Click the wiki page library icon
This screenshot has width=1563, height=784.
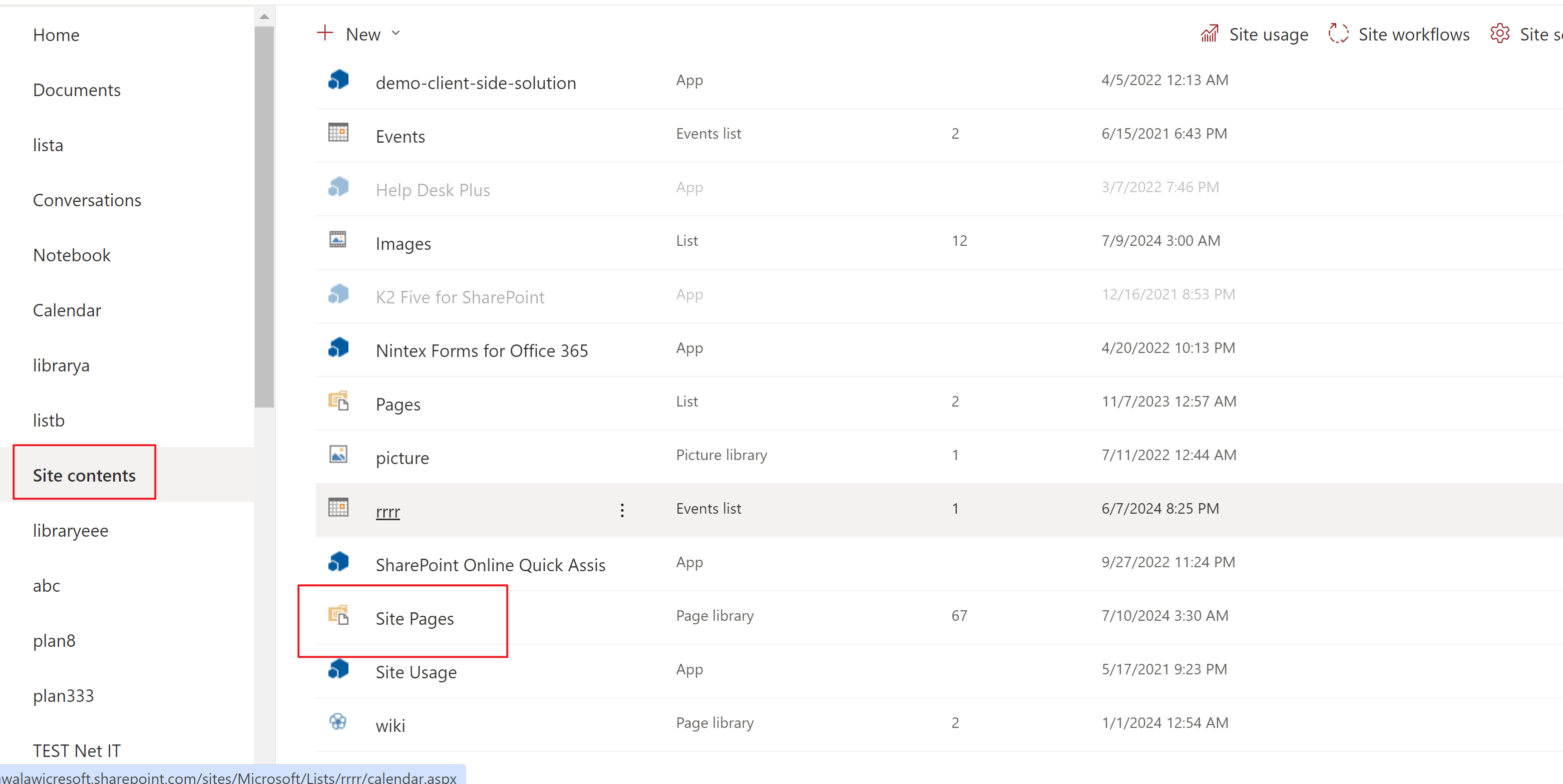pos(338,722)
